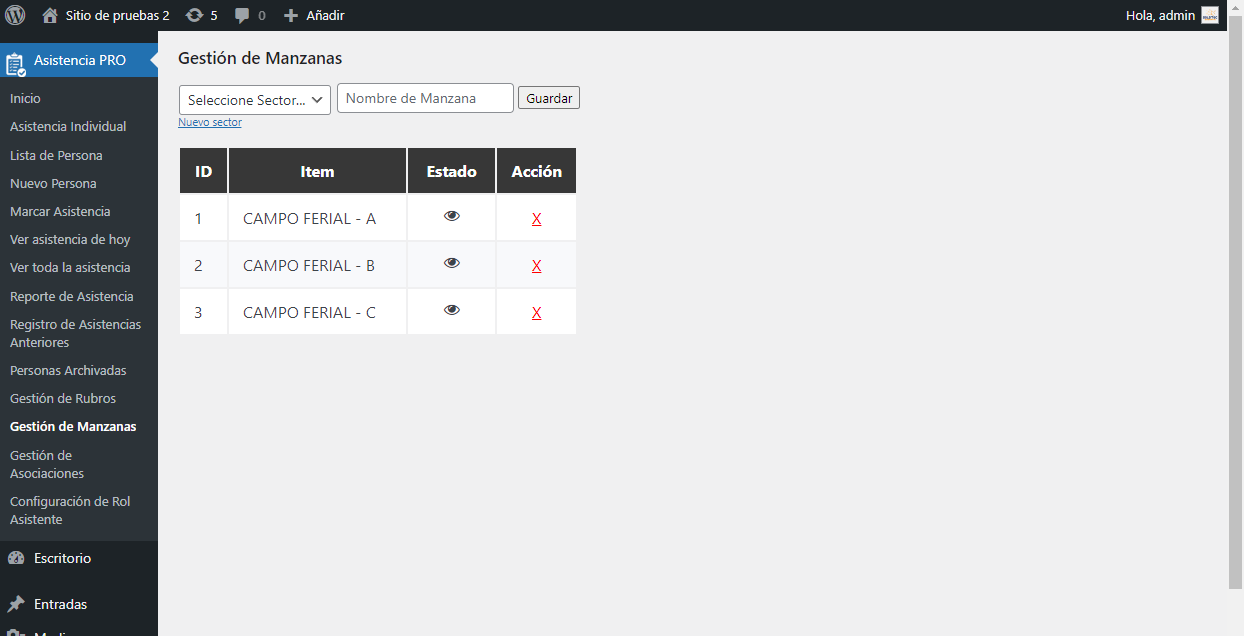This screenshot has width=1244, height=636.
Task: Hide CAMPO FERIAL - C via its eye icon
Action: [451, 310]
